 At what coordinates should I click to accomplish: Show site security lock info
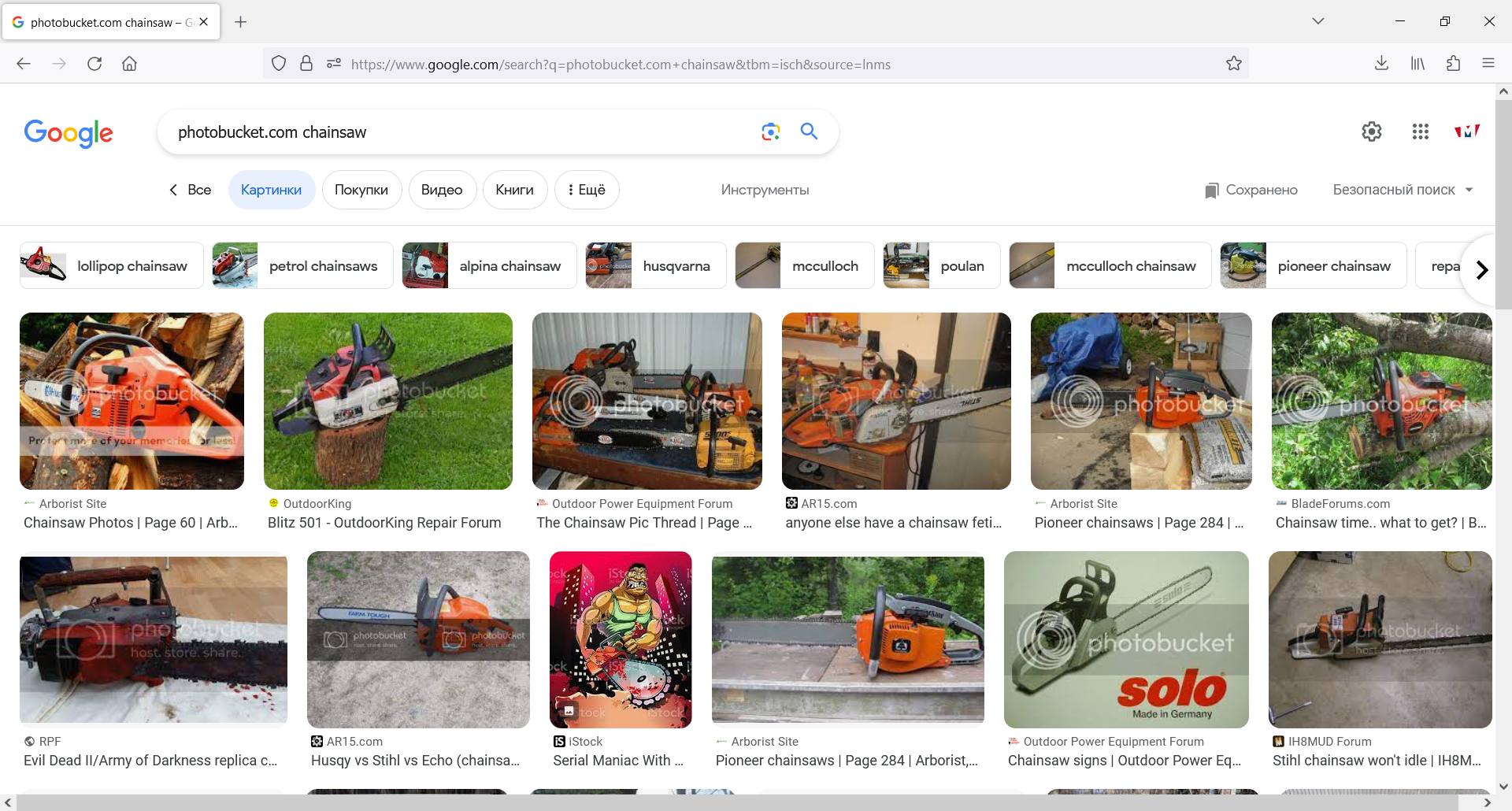tap(306, 64)
